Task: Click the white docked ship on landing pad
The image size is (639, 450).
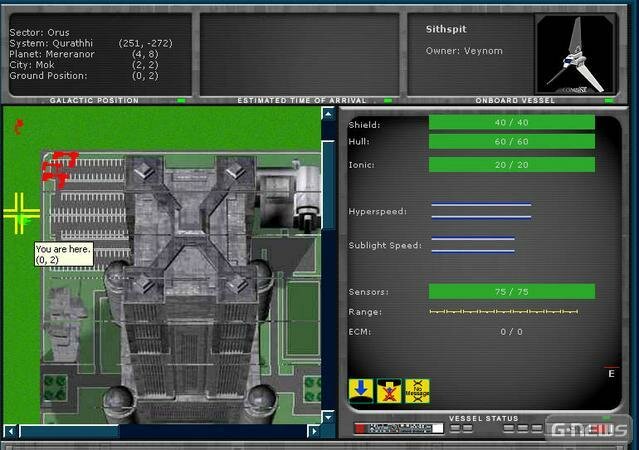Action: [306, 192]
